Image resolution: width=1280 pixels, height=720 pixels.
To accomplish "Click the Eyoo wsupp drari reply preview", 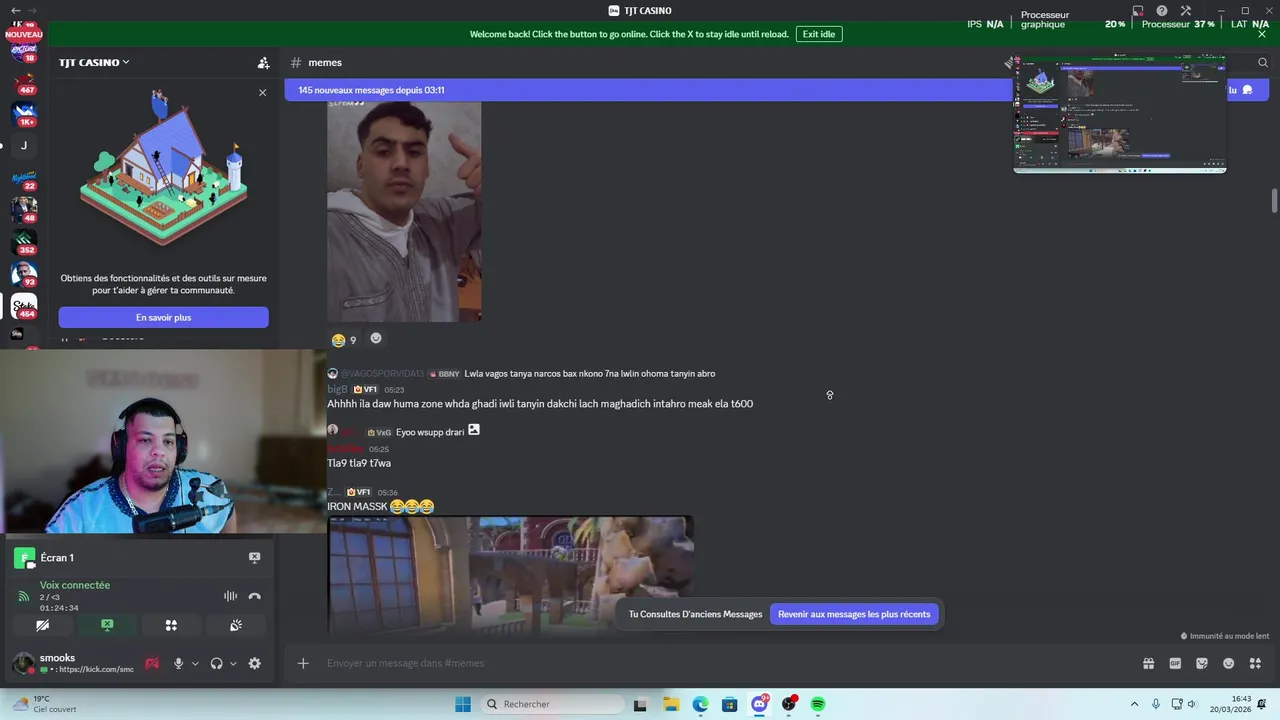I will (430, 432).
